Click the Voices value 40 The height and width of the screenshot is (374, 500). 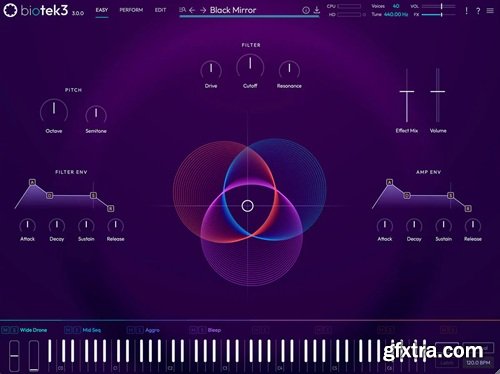pos(396,6)
